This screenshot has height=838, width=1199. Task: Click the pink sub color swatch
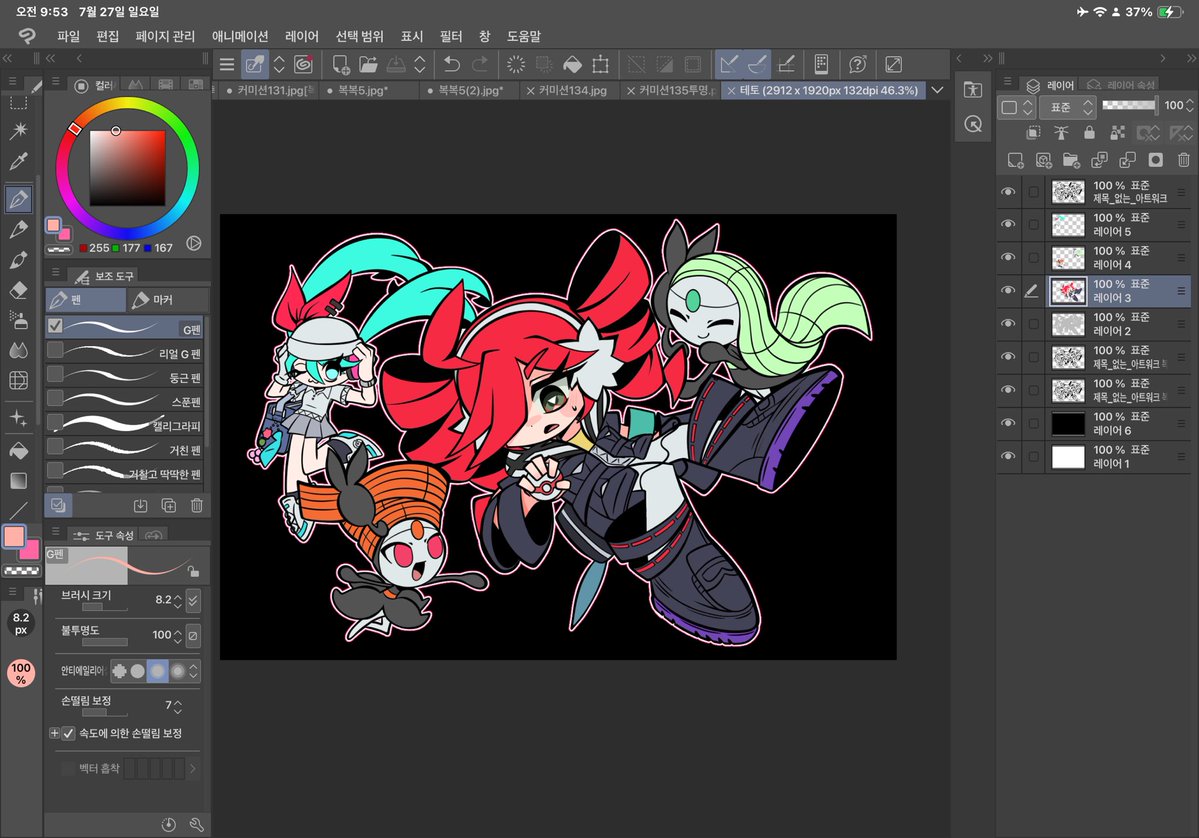tap(31, 550)
